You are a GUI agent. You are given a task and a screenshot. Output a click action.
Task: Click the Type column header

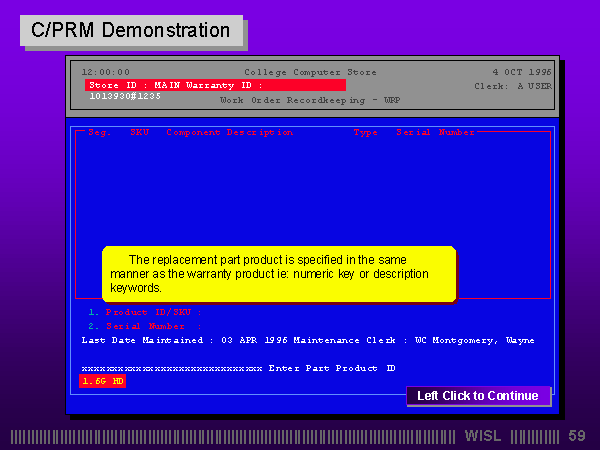[365, 132]
